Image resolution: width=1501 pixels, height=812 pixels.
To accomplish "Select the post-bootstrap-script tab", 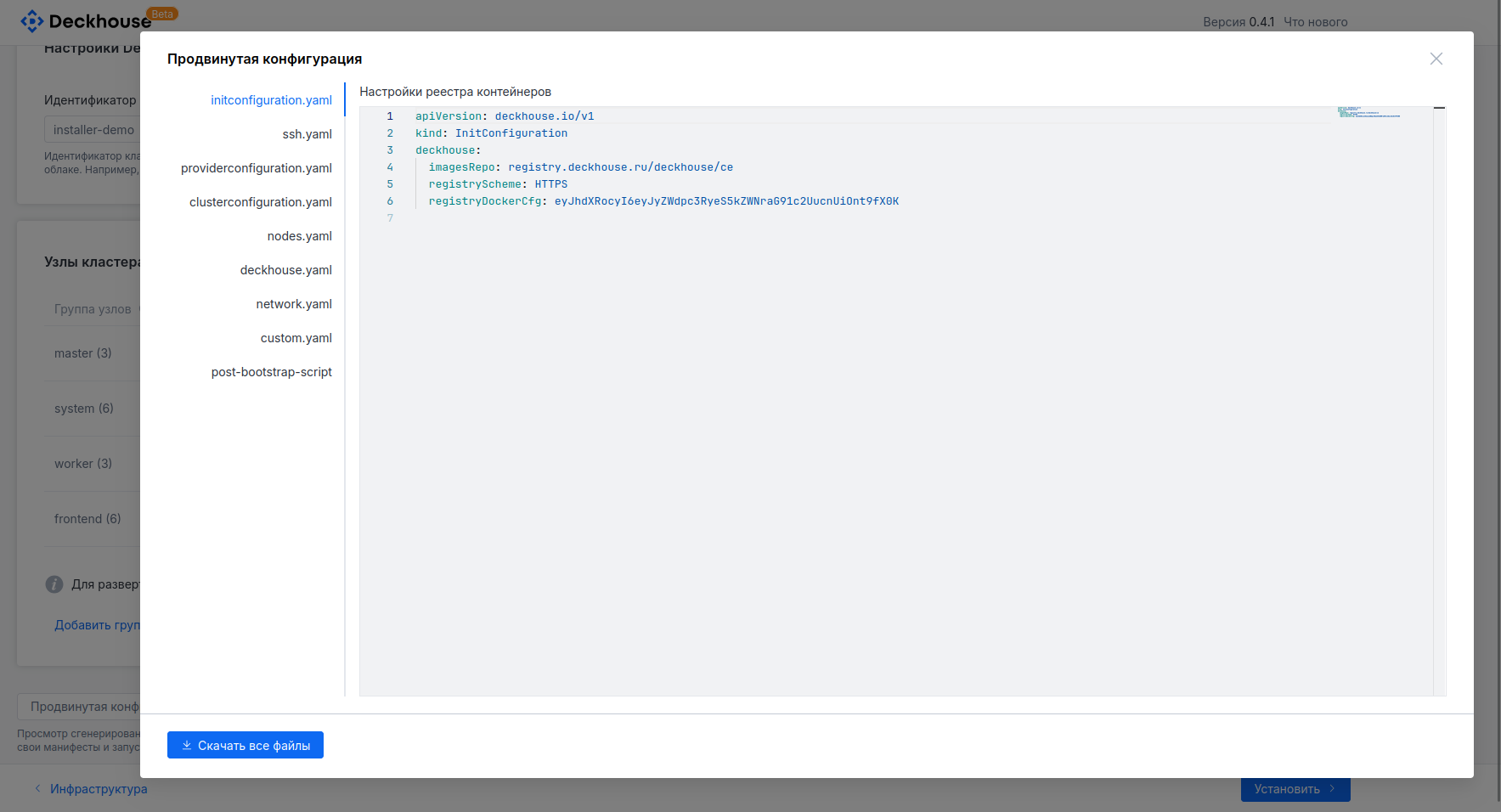I will pos(271,372).
